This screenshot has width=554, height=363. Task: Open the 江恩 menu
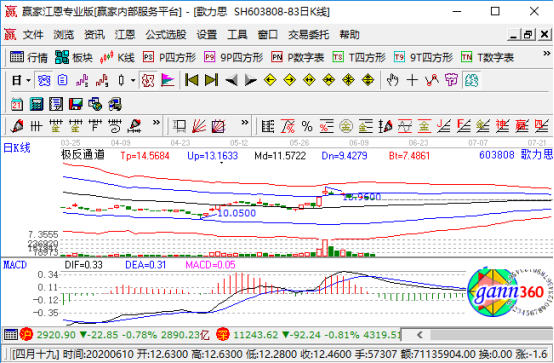tap(125, 35)
